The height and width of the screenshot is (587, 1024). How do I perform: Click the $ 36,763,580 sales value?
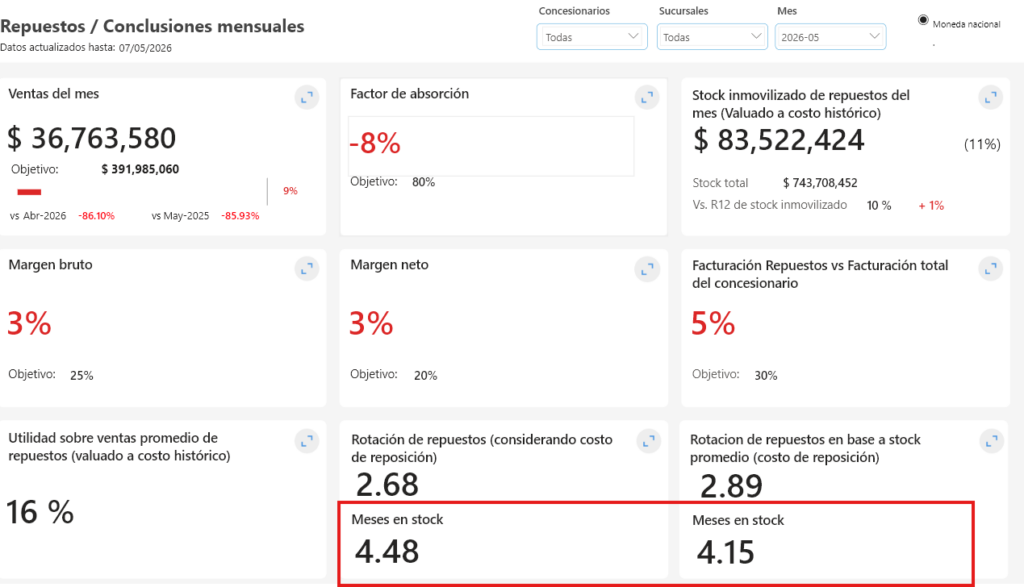[92, 138]
